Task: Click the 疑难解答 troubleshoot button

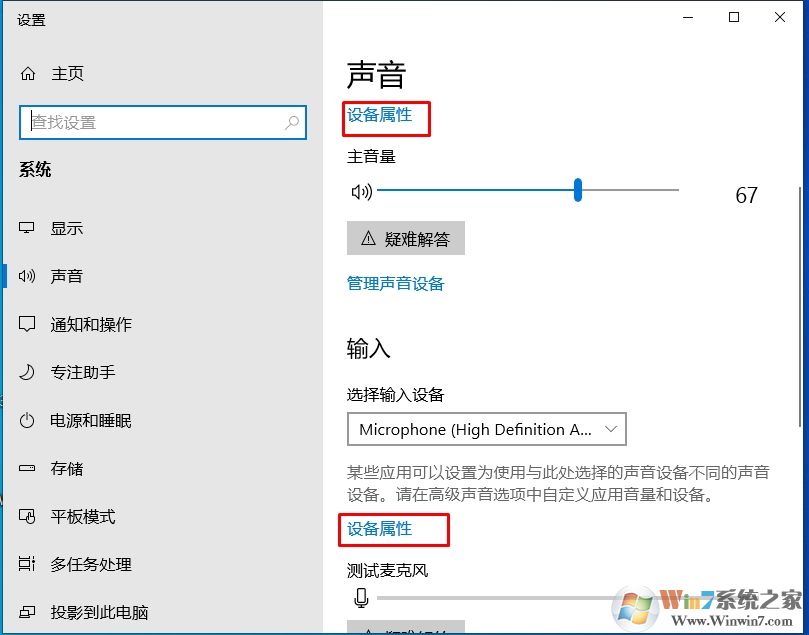Action: 405,238
